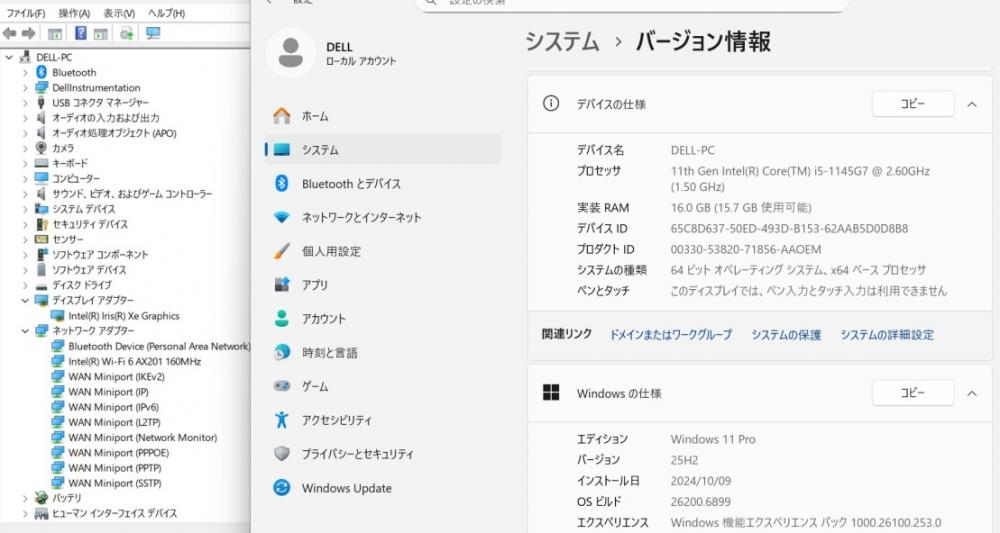Click the カメラ device category icon

pos(41,148)
